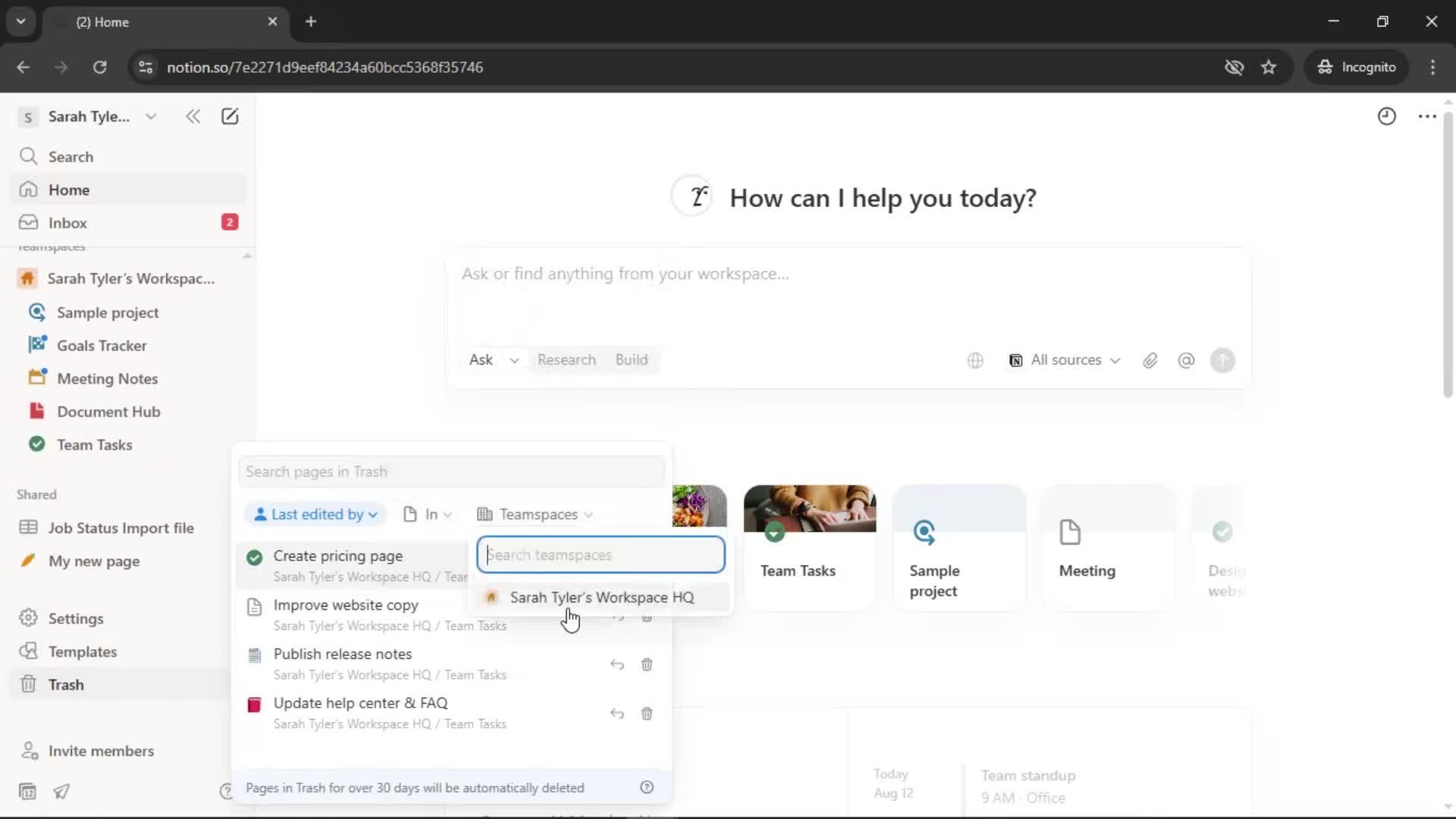The height and width of the screenshot is (819, 1456).
Task: Toggle web search with the globe icon
Action: point(975,360)
